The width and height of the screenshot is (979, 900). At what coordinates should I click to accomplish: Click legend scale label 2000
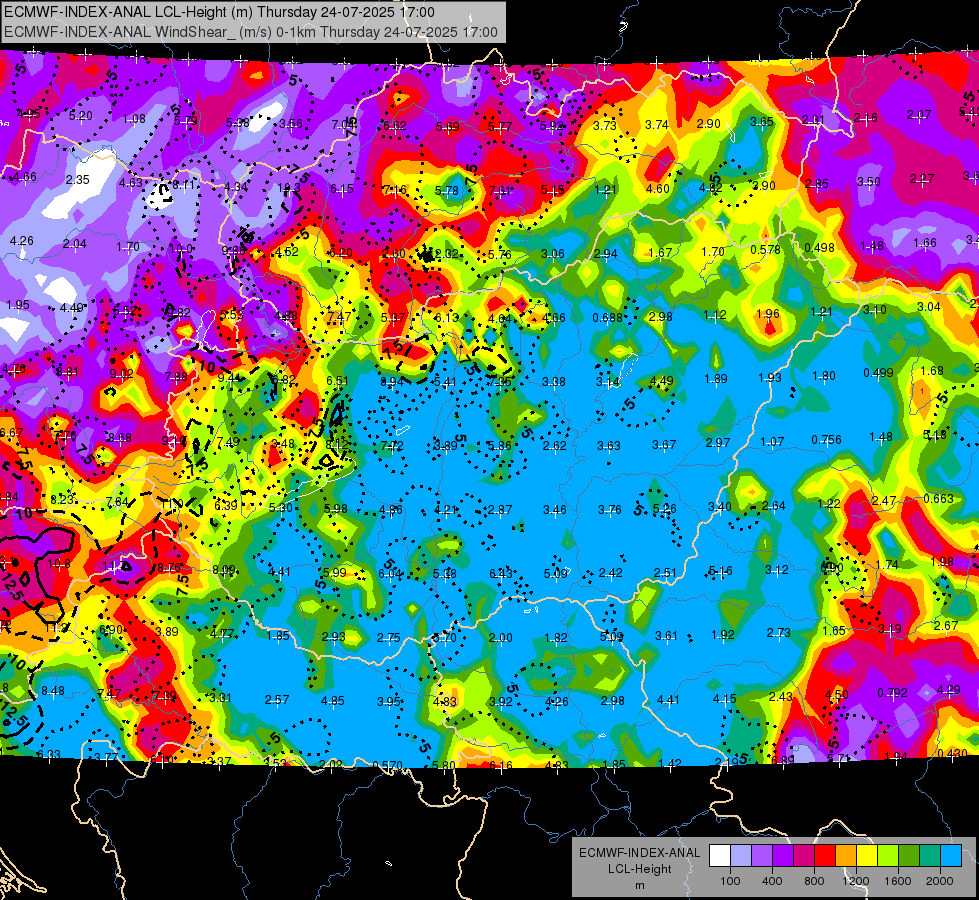coord(940,881)
